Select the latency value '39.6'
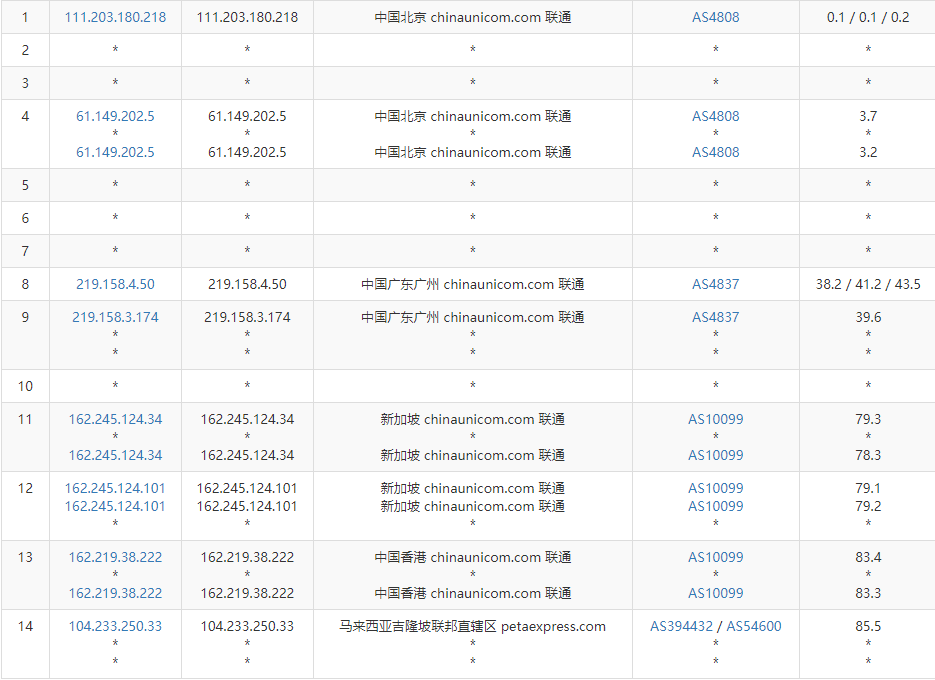The width and height of the screenshot is (935, 680). pyautogui.click(x=868, y=317)
